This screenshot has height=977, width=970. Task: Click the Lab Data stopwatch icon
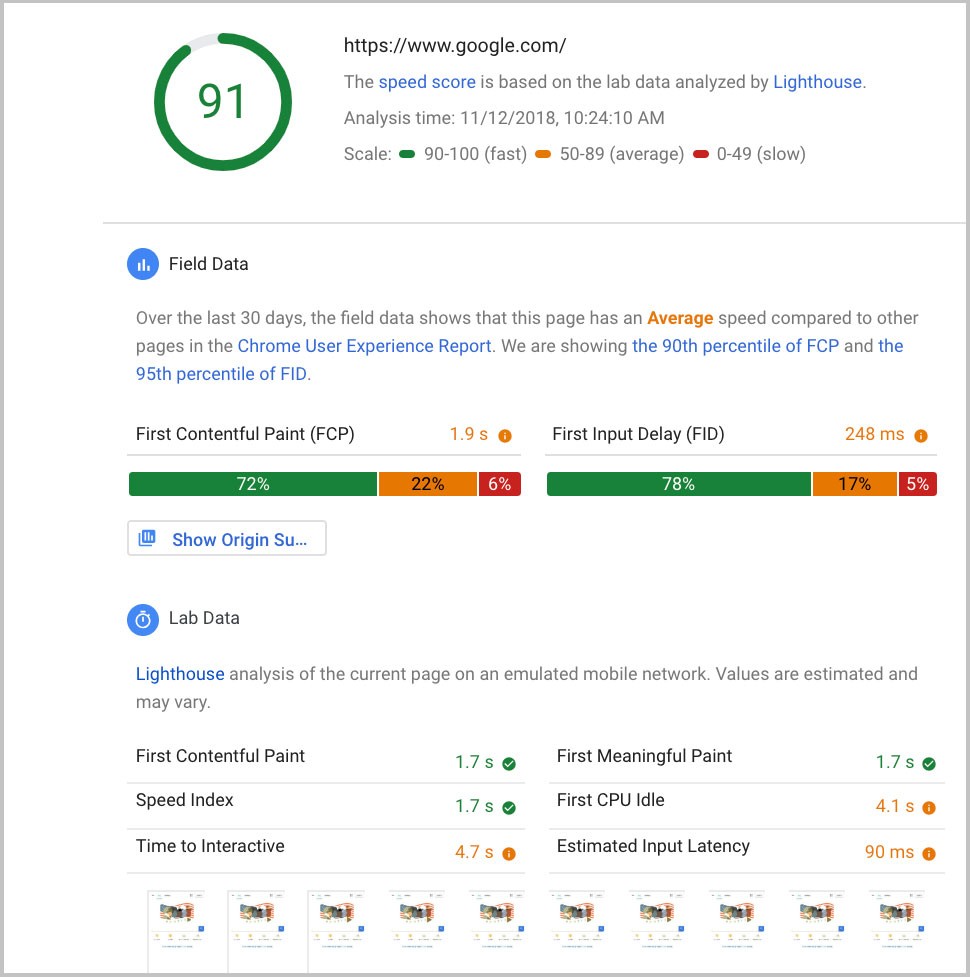(143, 619)
